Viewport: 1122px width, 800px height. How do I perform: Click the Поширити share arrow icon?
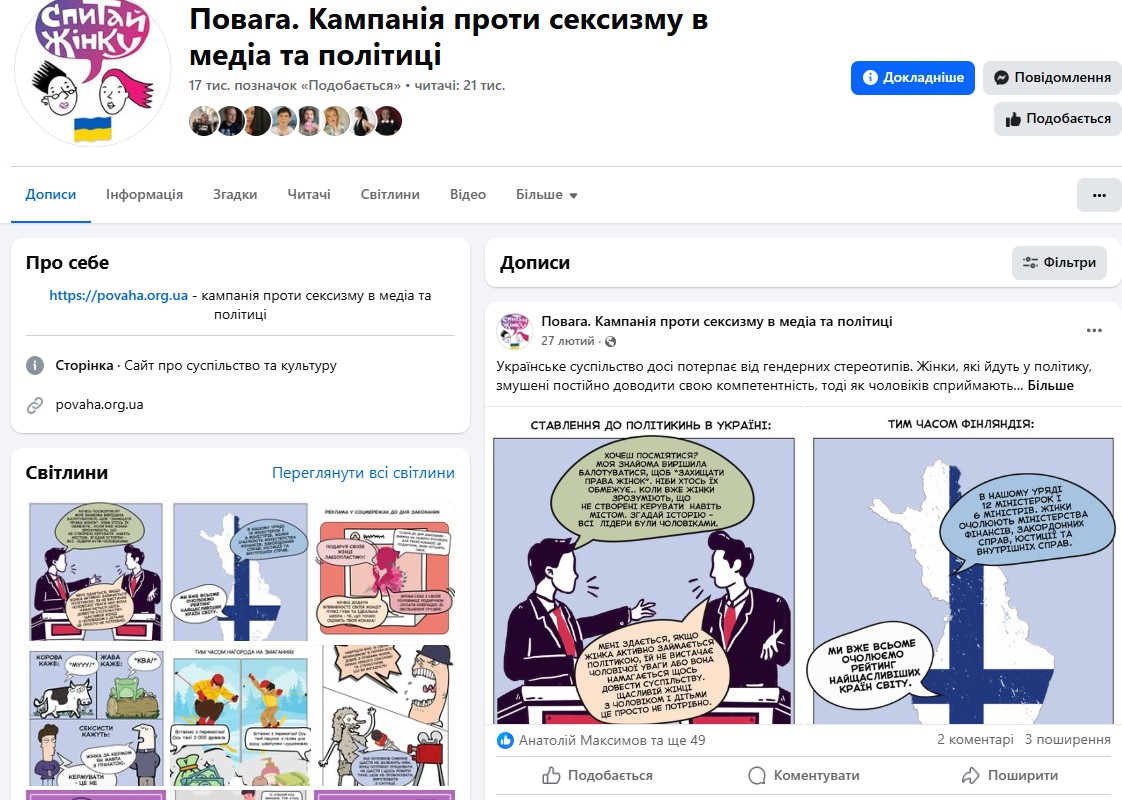click(x=970, y=775)
